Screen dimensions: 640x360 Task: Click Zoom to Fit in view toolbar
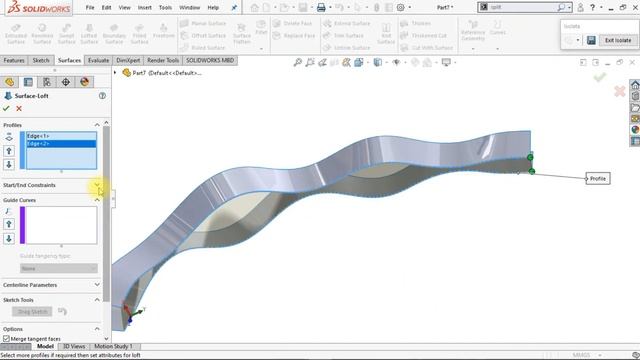[x=298, y=62]
